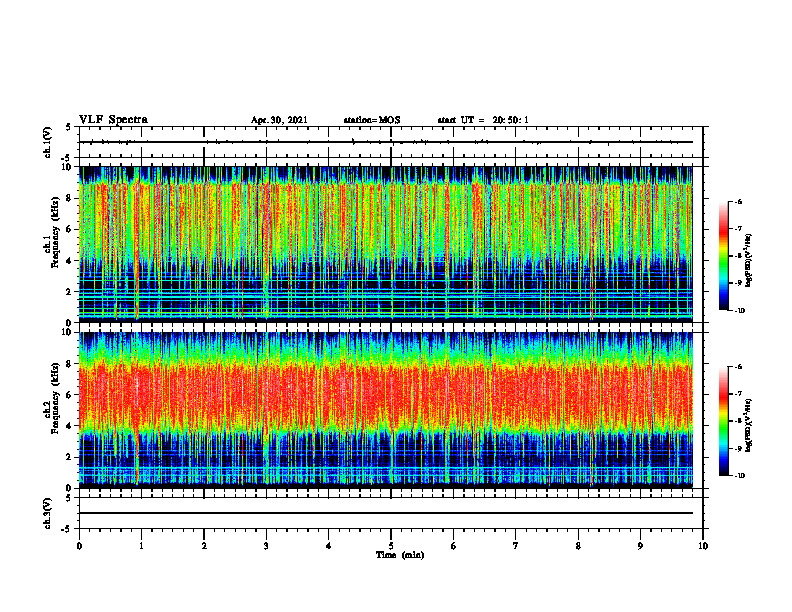Click the time axis tick label "7"

coord(516,546)
